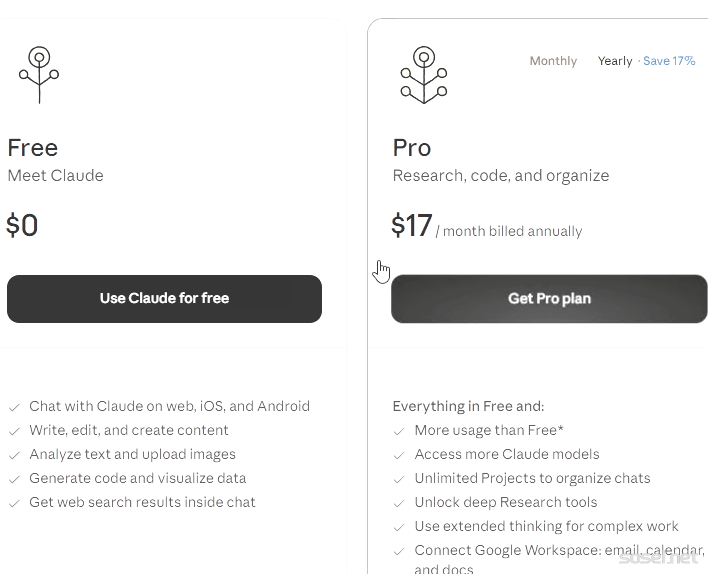The height and width of the screenshot is (574, 709).
Task: Click 'Unlimited Projects to organize chats' feature
Action: 532,479
